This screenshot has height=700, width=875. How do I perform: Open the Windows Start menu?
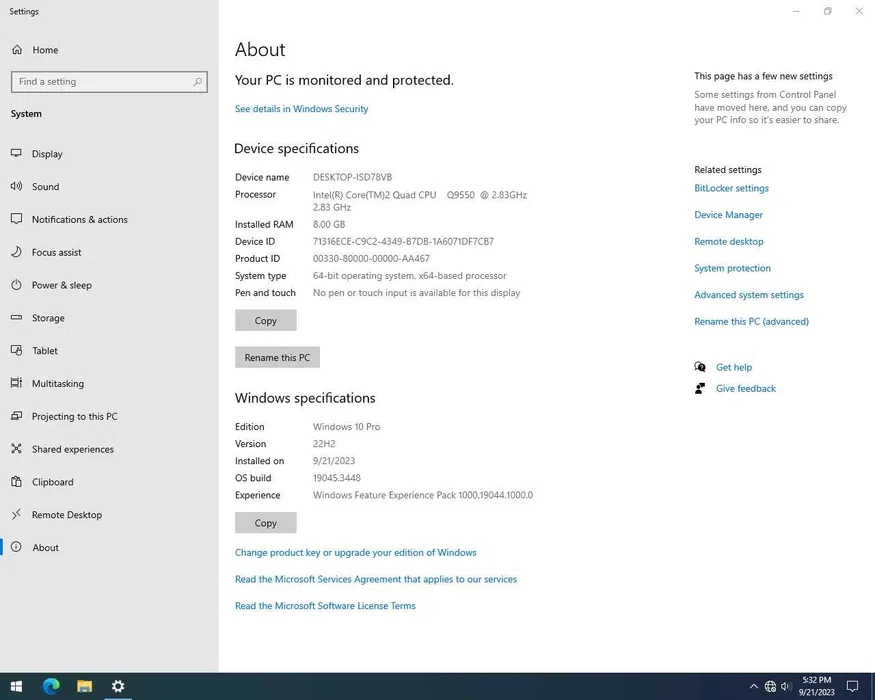point(16,686)
